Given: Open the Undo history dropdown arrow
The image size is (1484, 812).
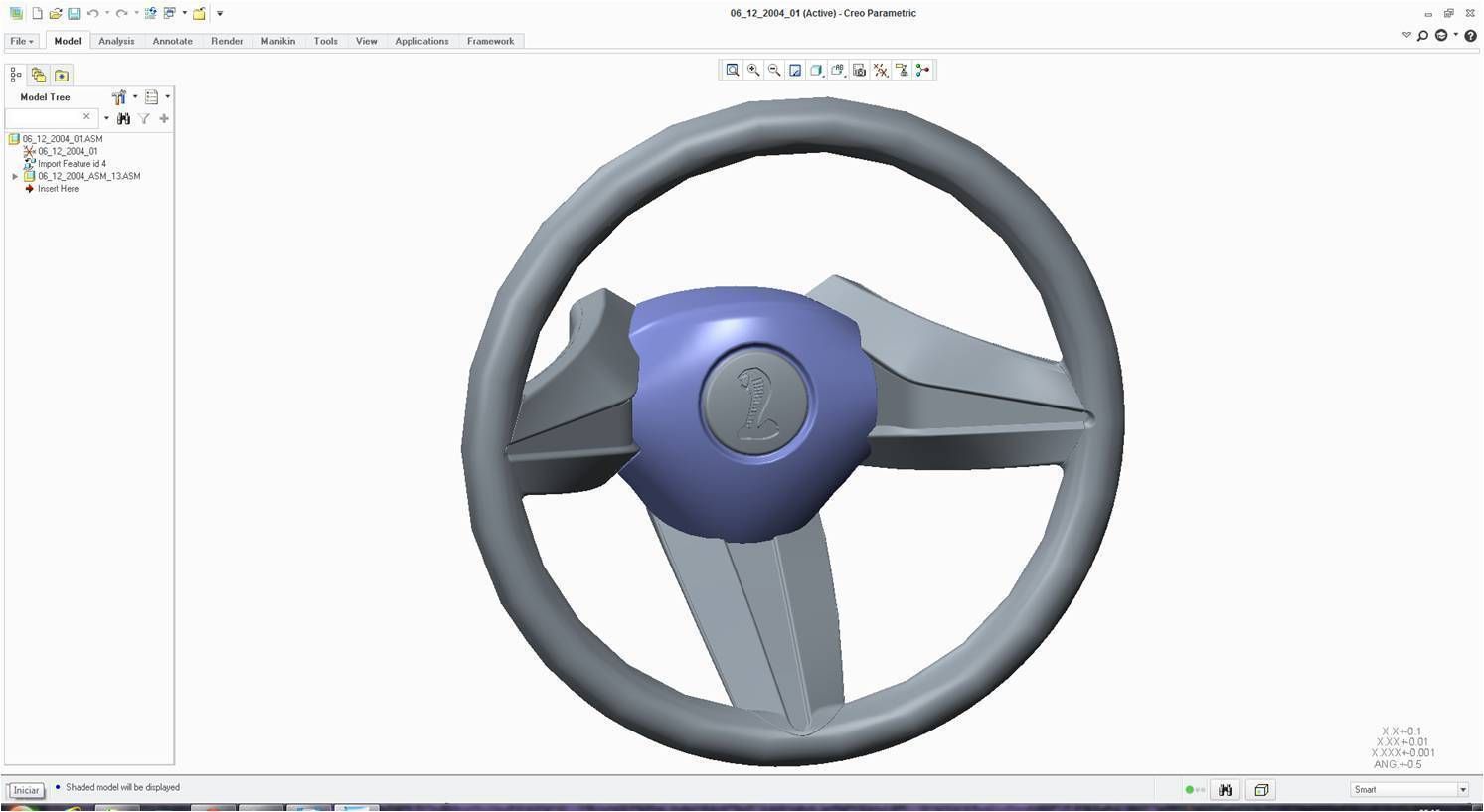Looking at the screenshot, I should (107, 13).
